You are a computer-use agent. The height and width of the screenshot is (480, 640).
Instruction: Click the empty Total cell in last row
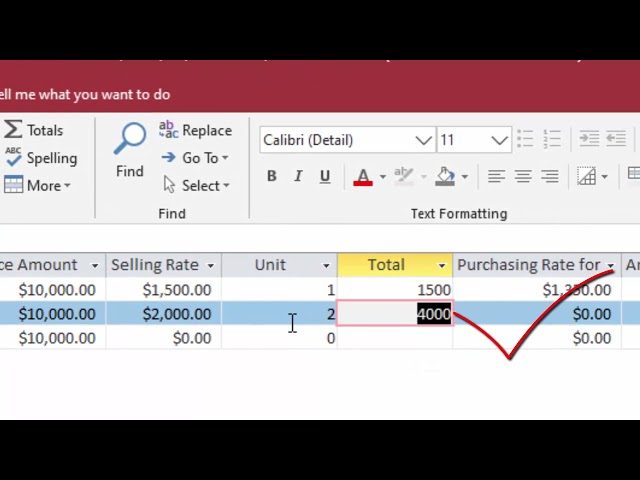[x=395, y=338]
